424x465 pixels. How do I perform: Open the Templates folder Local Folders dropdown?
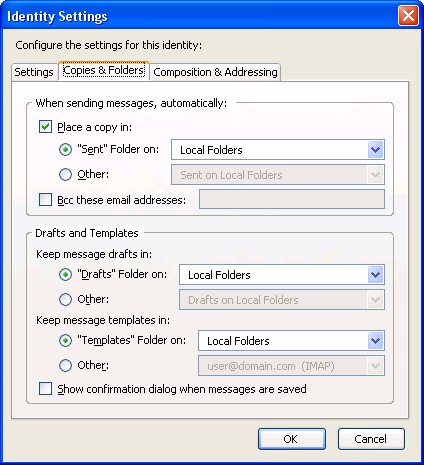point(291,341)
